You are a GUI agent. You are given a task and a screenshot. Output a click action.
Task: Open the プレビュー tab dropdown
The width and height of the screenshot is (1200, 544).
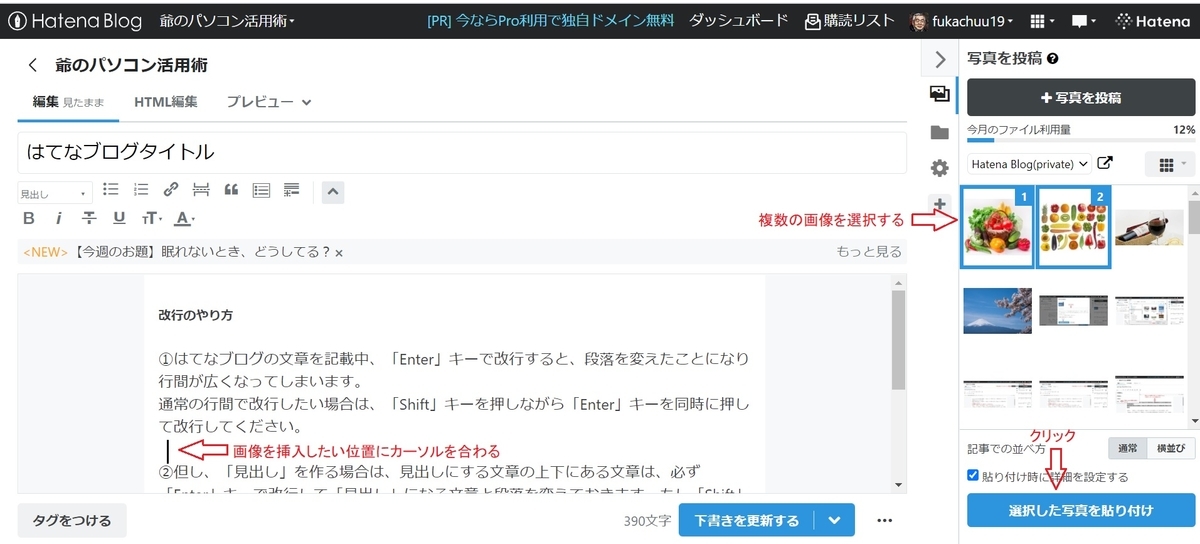coord(269,102)
